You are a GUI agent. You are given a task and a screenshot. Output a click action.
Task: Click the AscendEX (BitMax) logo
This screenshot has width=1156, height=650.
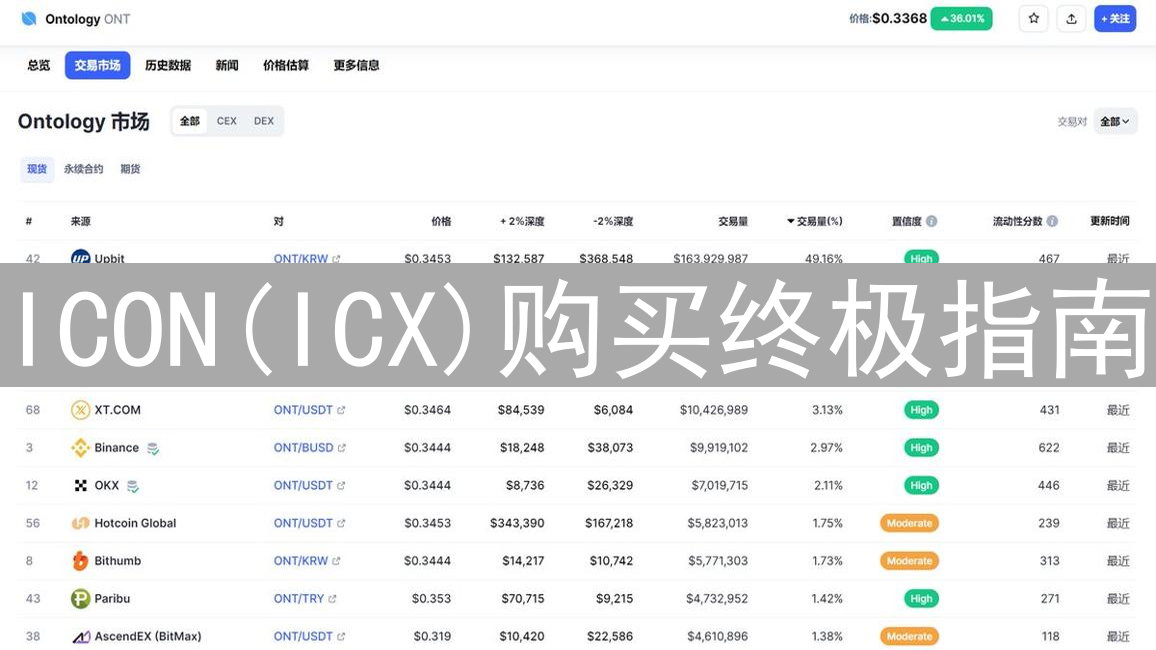(81, 637)
